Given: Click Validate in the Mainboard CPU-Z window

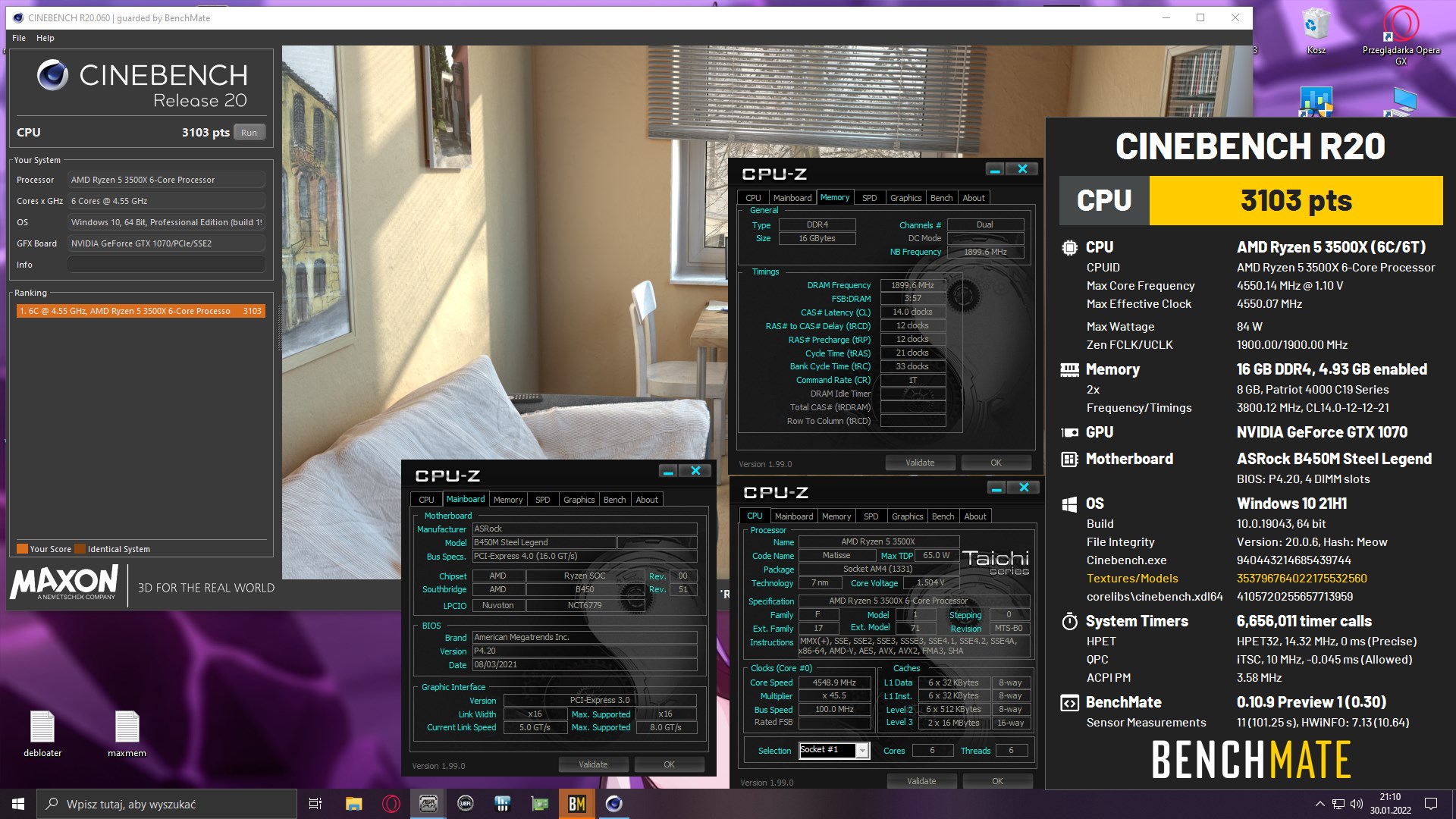Looking at the screenshot, I should click(x=593, y=764).
